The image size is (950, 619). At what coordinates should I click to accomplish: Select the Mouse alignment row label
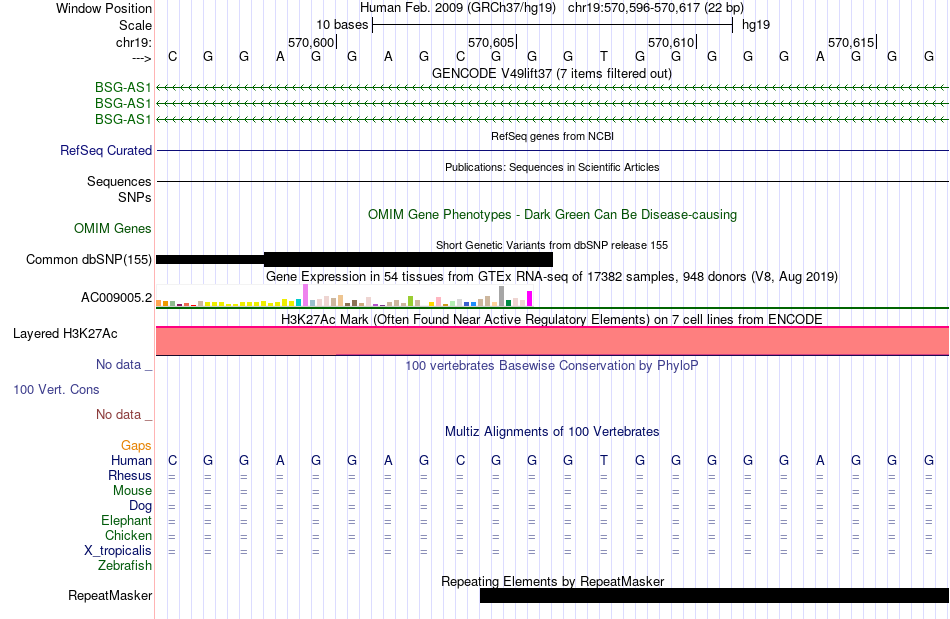point(132,491)
